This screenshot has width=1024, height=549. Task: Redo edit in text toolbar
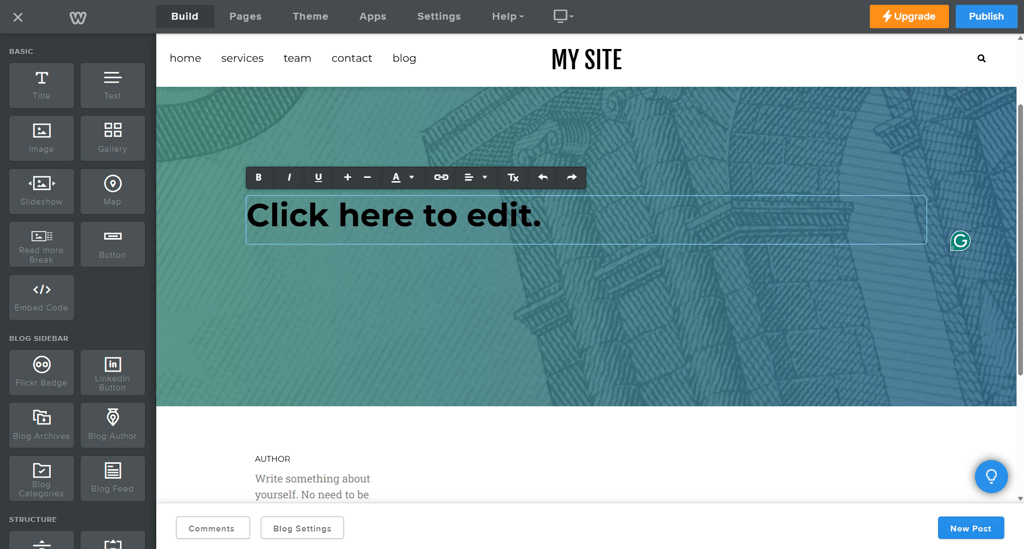click(571, 178)
